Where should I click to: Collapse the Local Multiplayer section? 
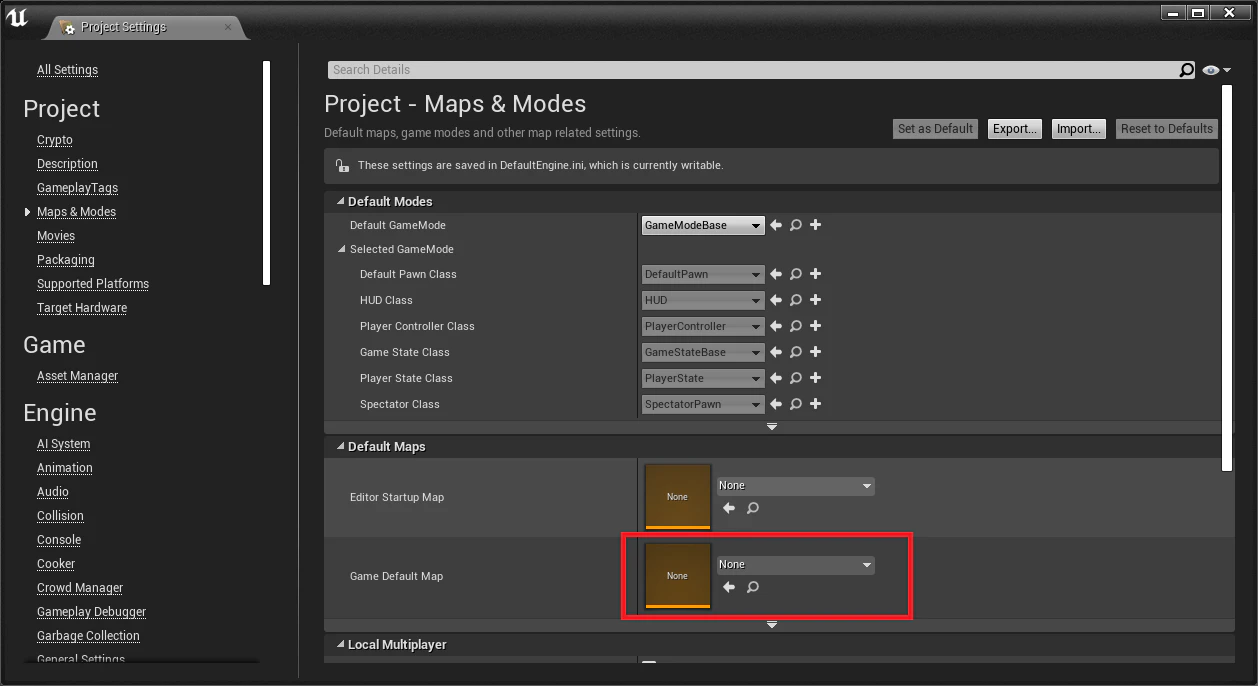[x=340, y=645]
